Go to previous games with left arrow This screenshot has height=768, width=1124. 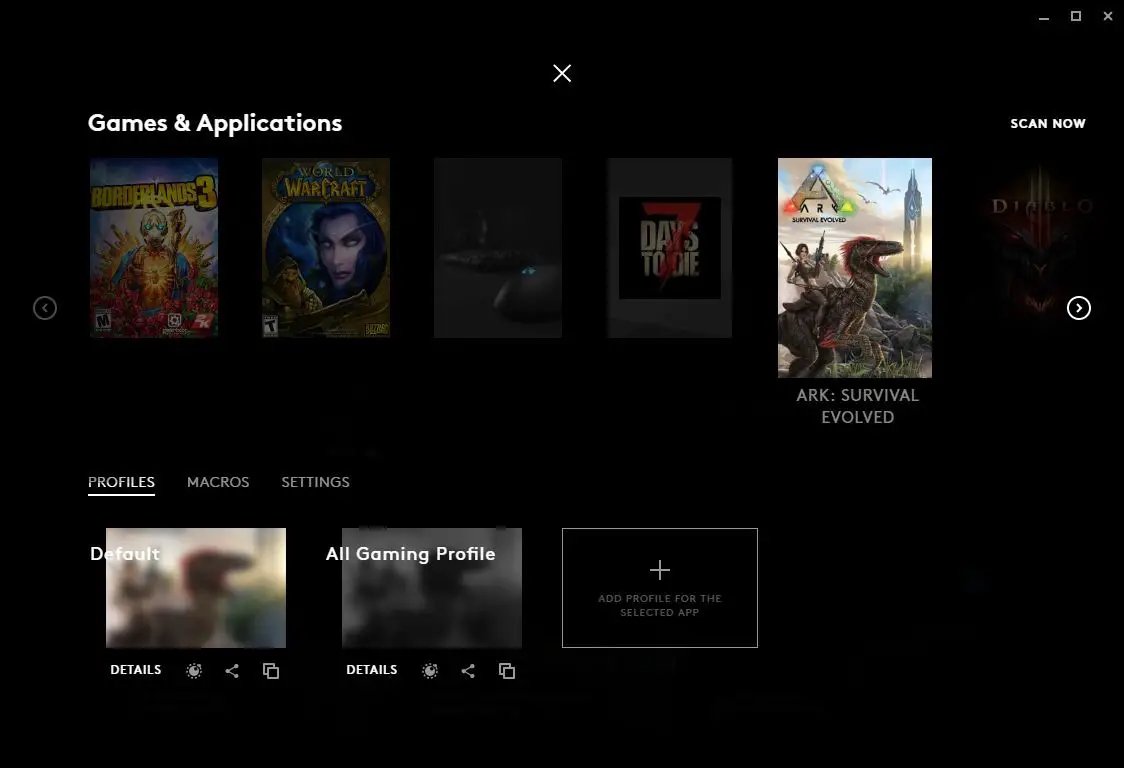click(x=45, y=308)
